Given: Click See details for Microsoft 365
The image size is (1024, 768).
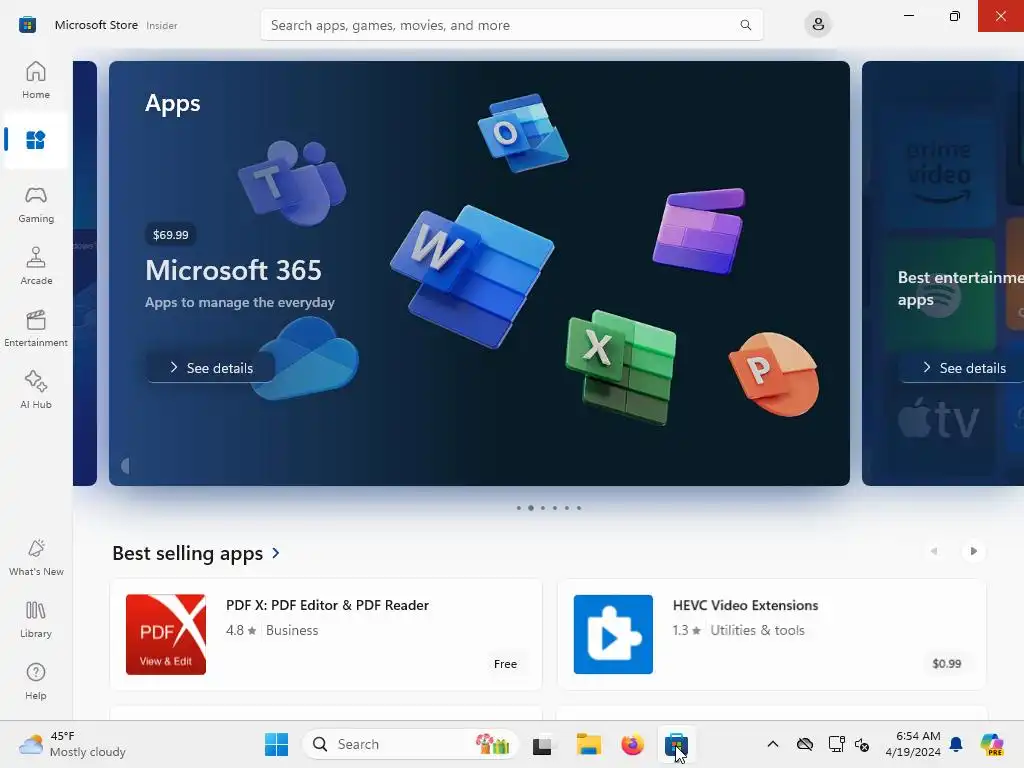Looking at the screenshot, I should (211, 368).
